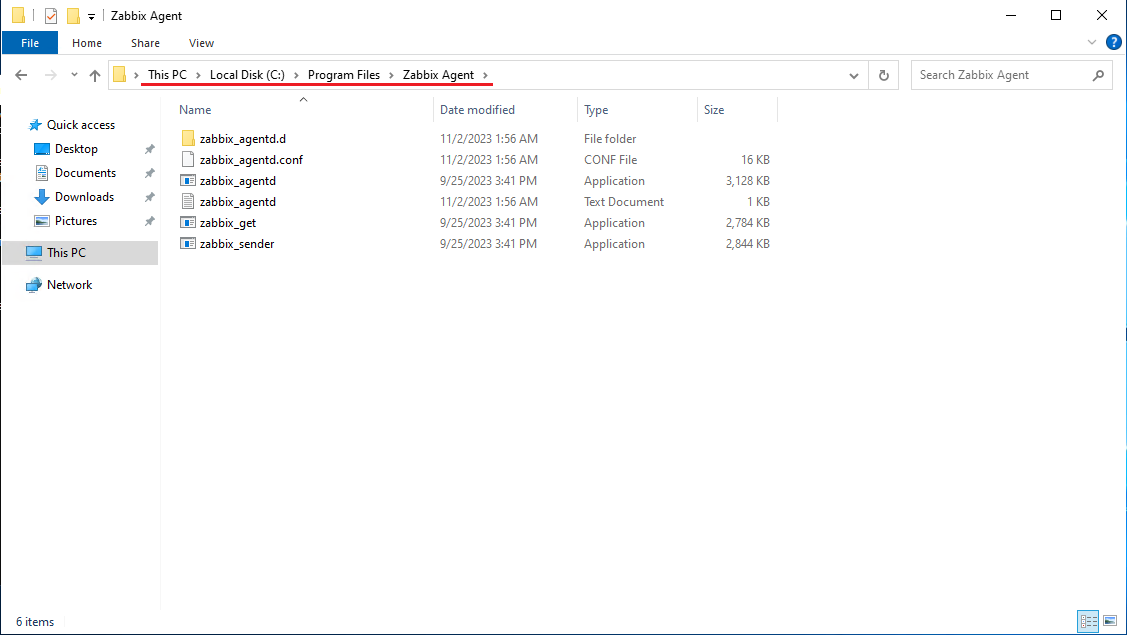This screenshot has width=1127, height=635.
Task: Open Pictures in the navigation pane
Action: click(x=75, y=221)
